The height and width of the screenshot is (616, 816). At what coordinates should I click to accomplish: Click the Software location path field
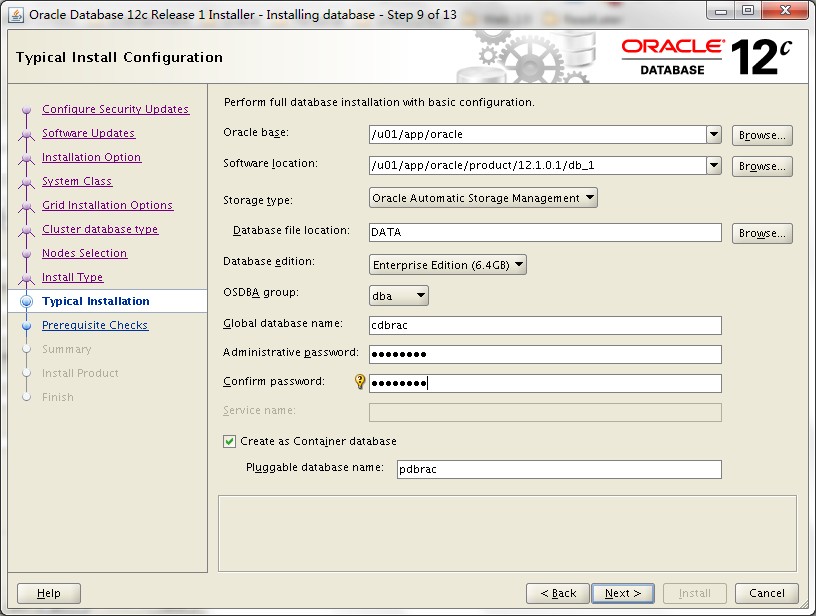click(538, 165)
